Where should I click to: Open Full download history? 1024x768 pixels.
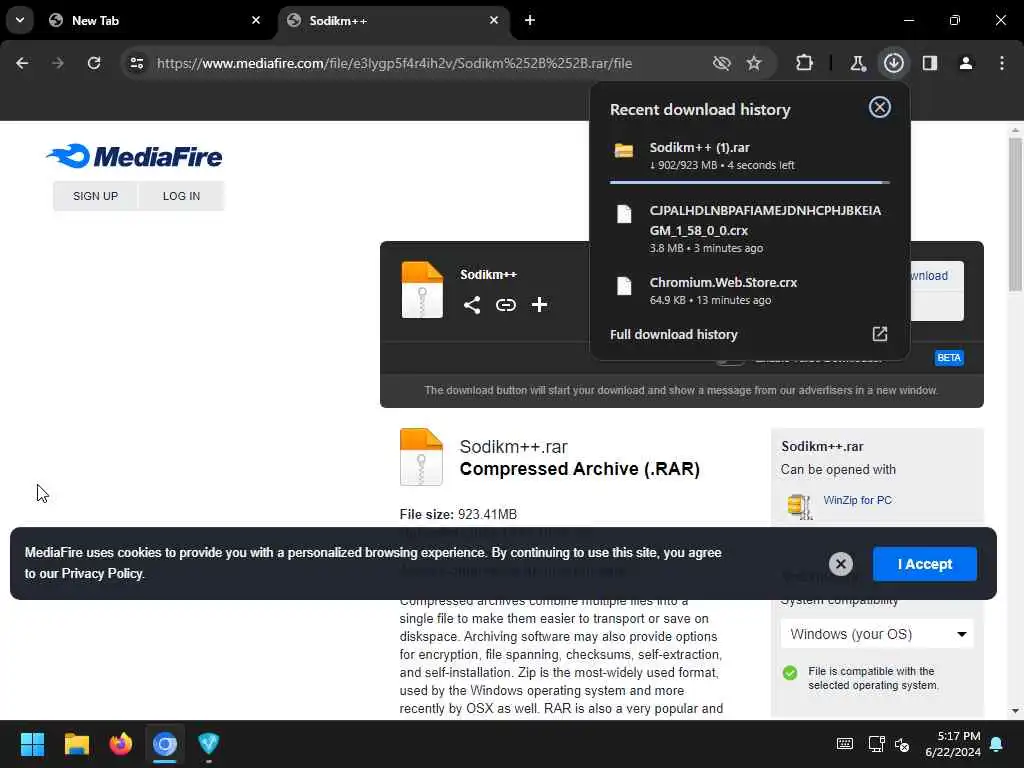(673, 334)
